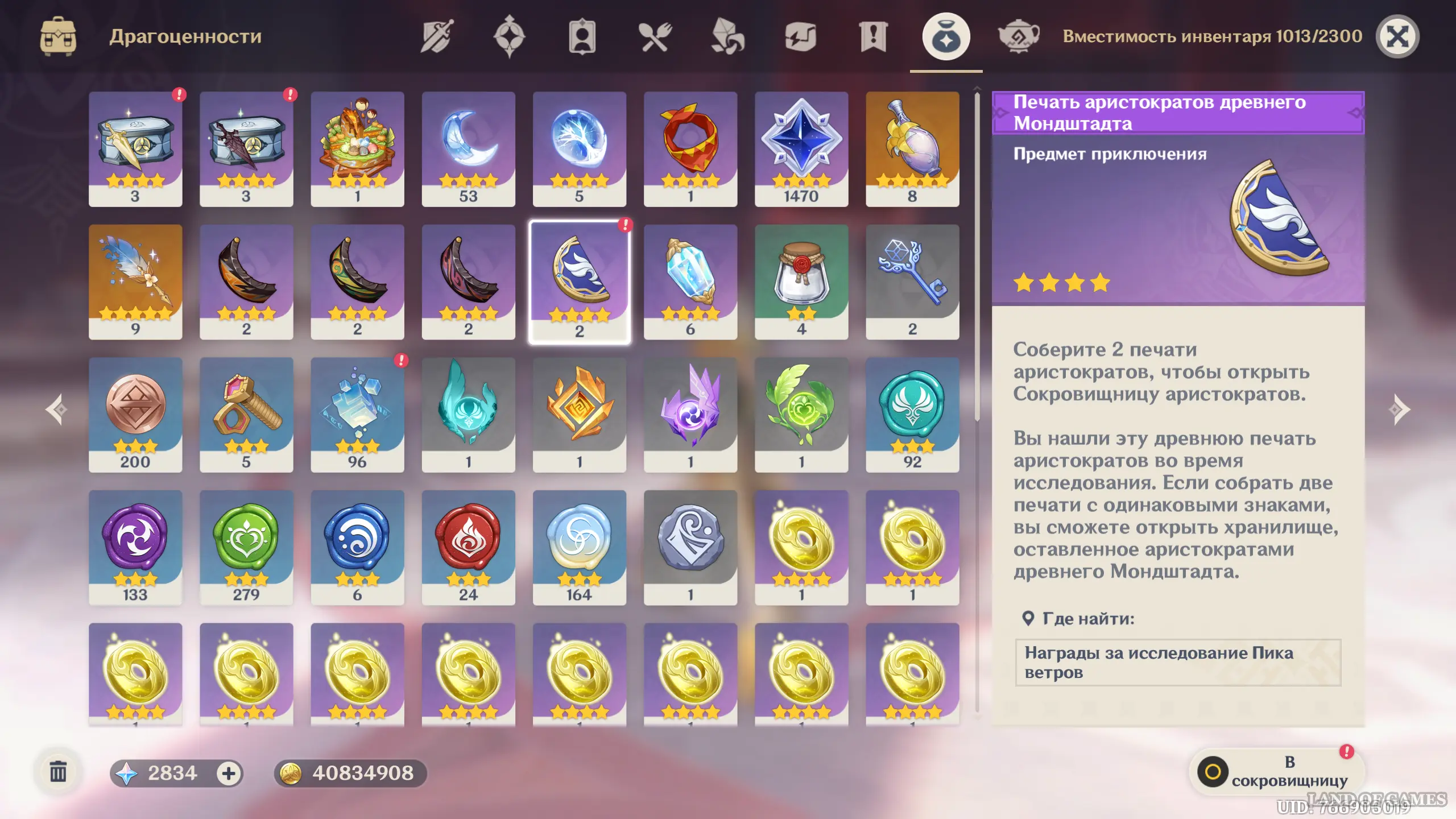Screen dimensions: 1456x819
Task: Select the Primogem item with 1470 count
Action: 801,149
